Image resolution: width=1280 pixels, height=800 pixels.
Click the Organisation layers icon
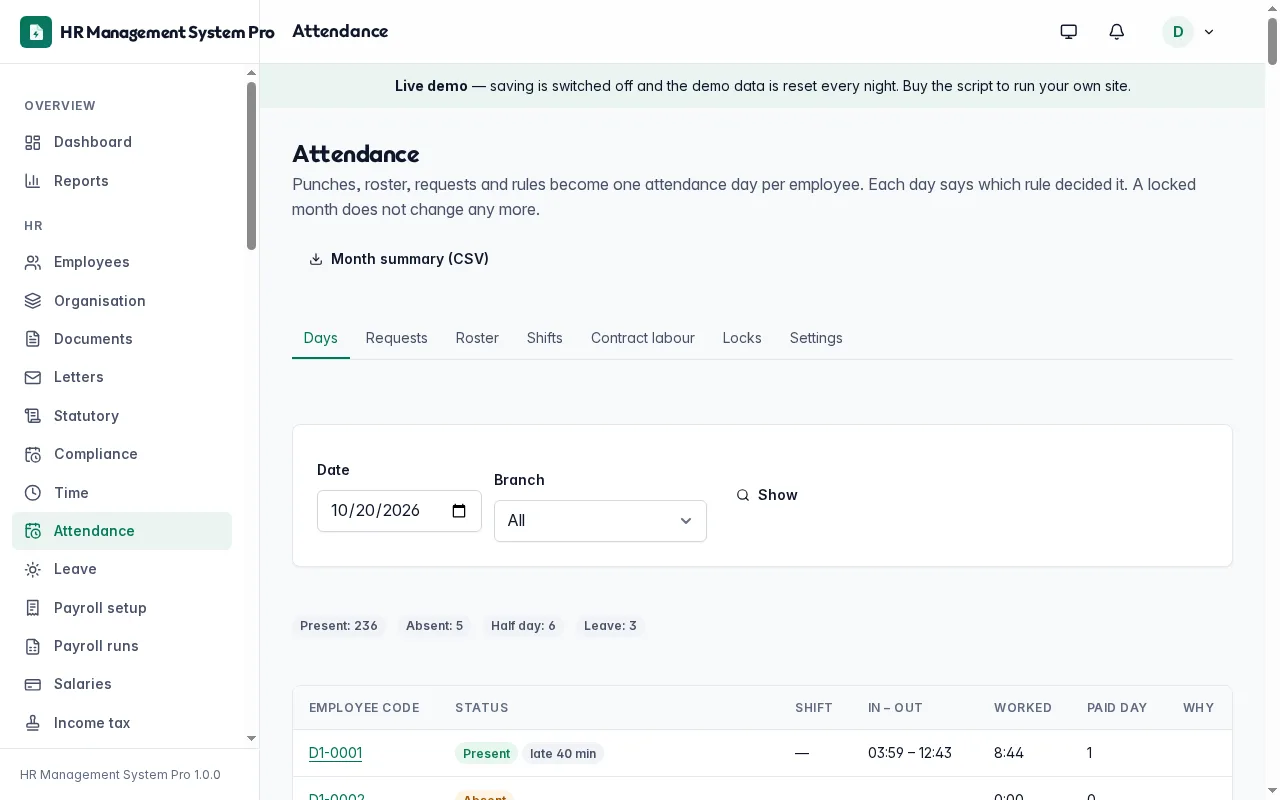(33, 301)
